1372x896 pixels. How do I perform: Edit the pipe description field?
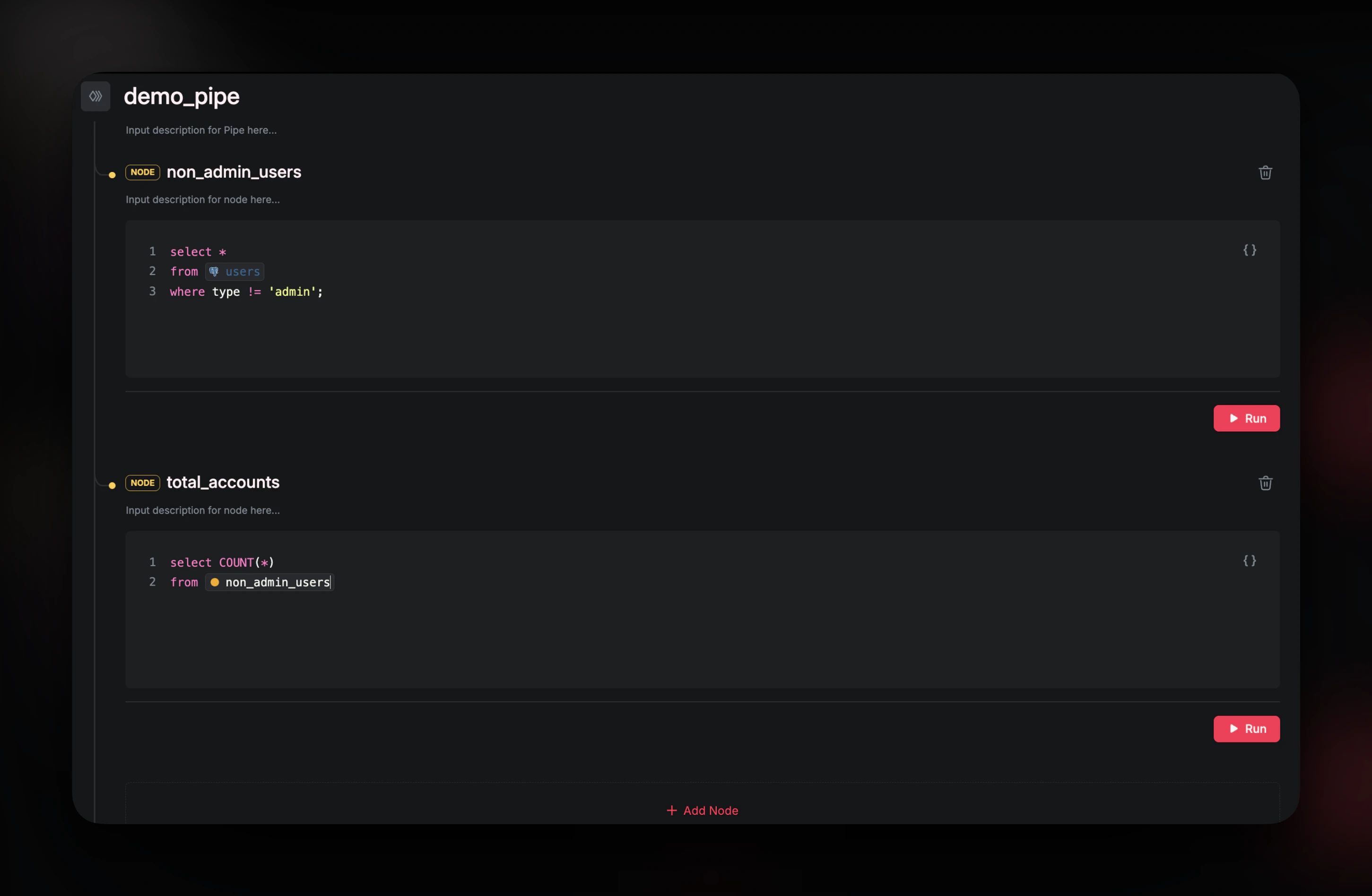(200, 130)
